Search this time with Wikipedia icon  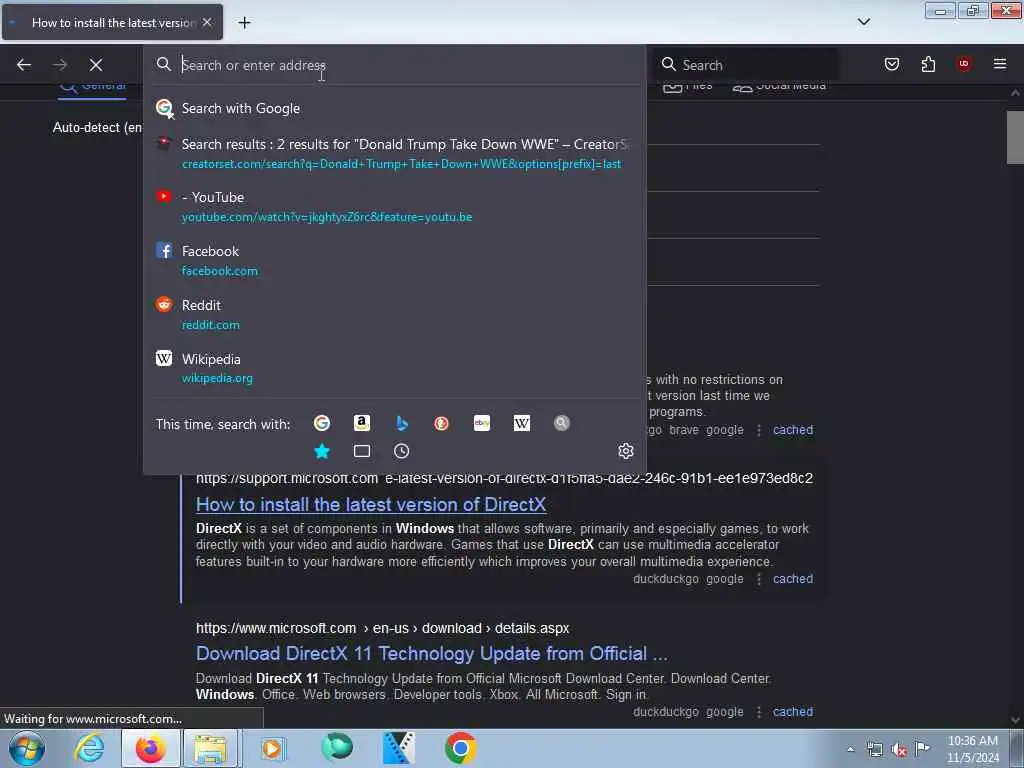coord(522,423)
